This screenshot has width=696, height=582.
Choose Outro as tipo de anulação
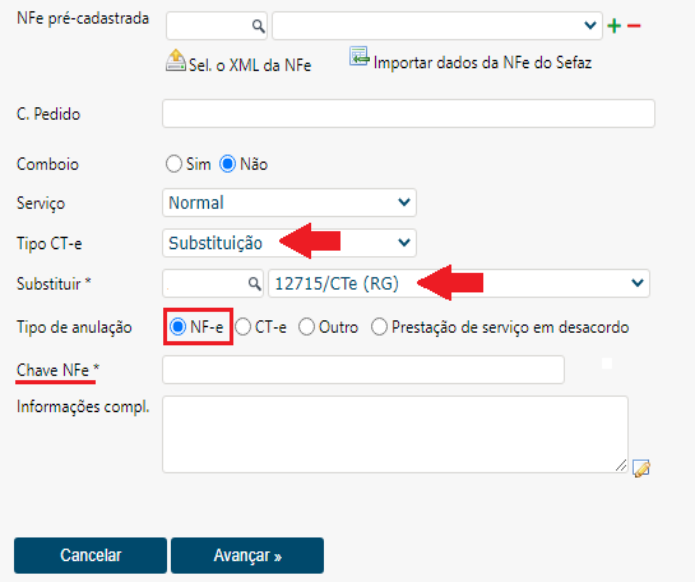(307, 327)
